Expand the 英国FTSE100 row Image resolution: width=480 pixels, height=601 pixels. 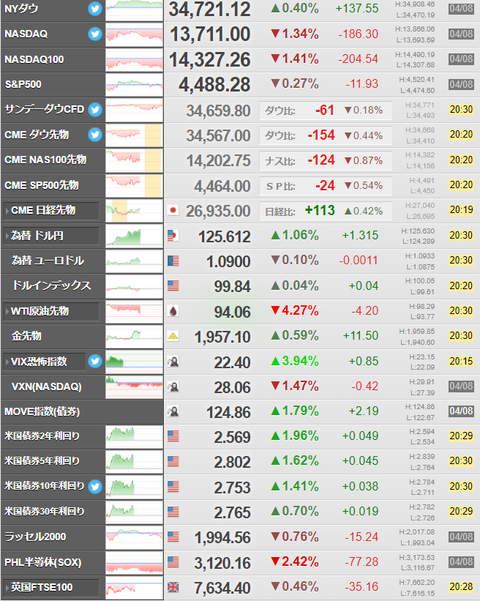point(51,587)
